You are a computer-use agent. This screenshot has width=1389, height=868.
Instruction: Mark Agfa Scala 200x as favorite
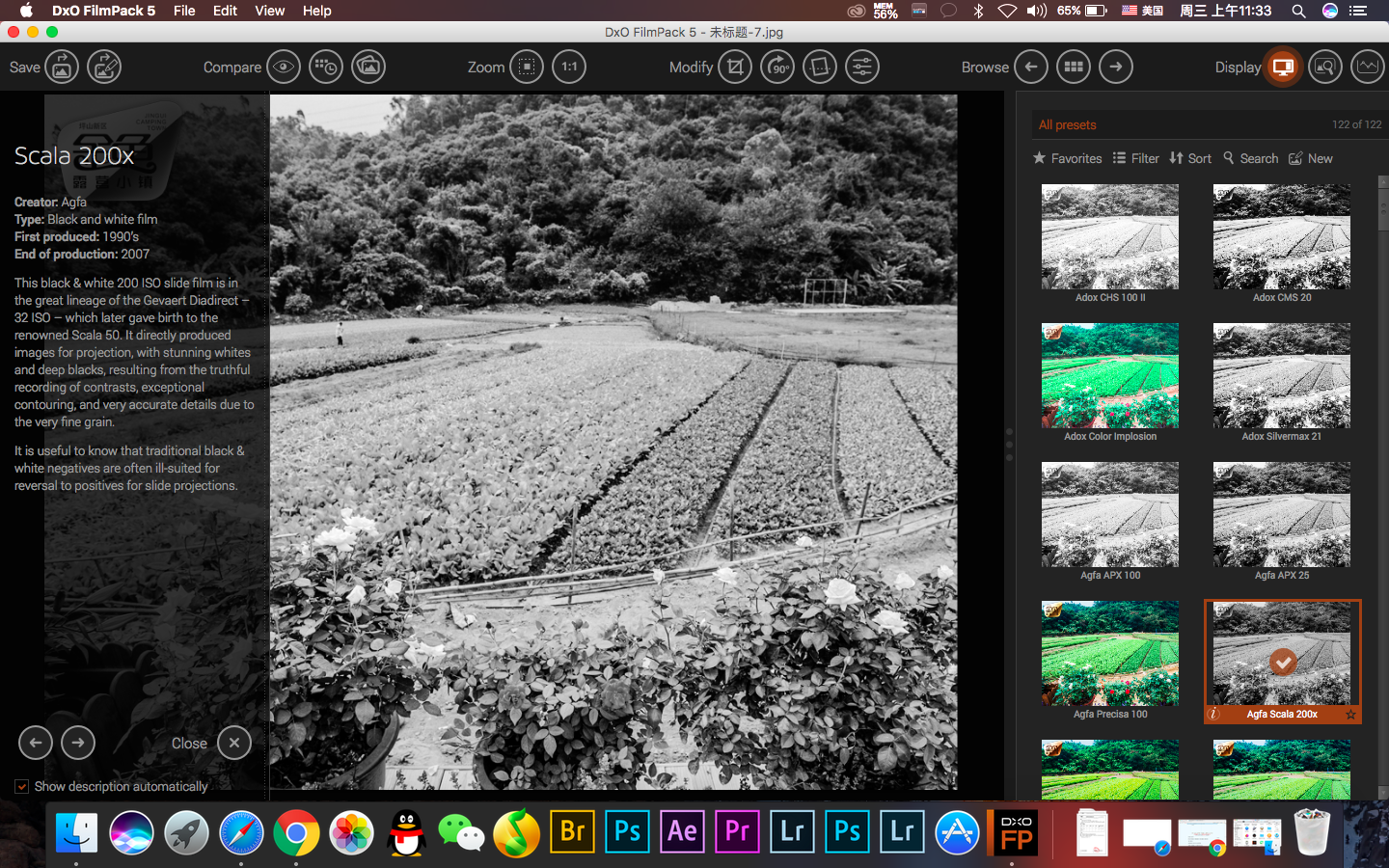point(1350,715)
